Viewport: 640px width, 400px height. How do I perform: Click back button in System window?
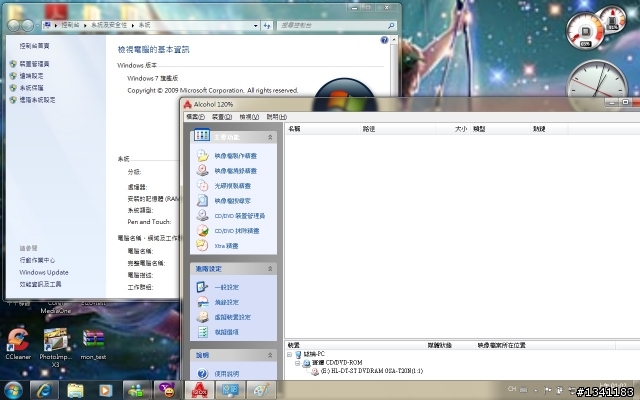coord(13,25)
